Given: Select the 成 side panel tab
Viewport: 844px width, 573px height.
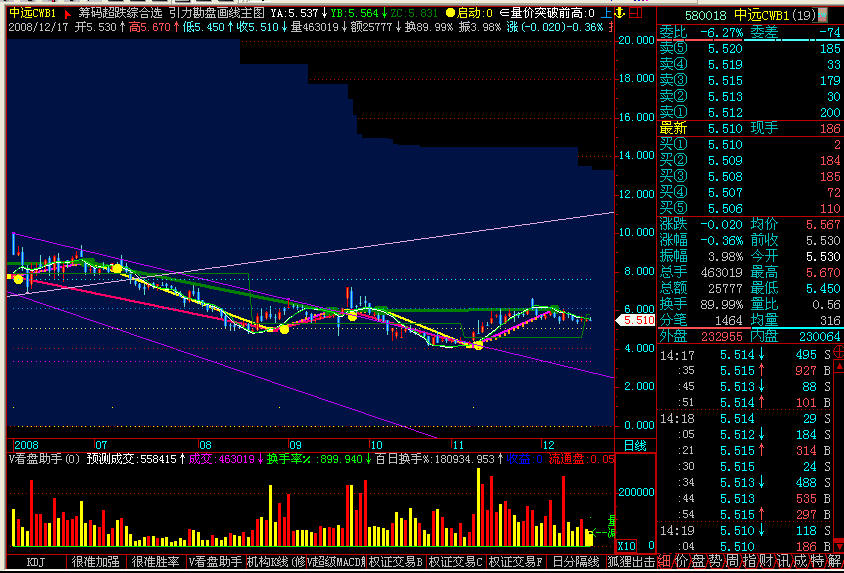Looking at the screenshot, I should pos(800,561).
